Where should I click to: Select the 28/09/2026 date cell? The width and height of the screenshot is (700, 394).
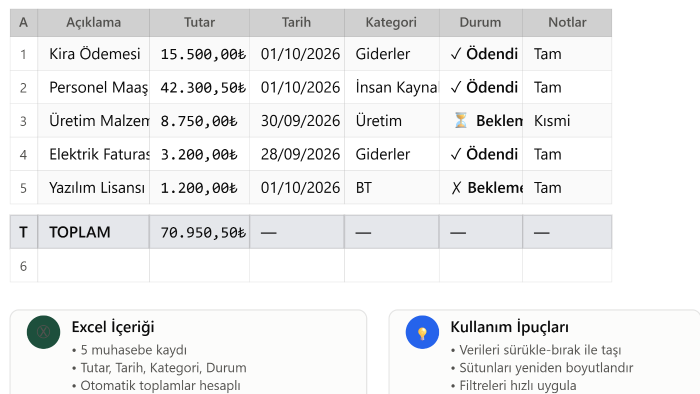coord(297,154)
